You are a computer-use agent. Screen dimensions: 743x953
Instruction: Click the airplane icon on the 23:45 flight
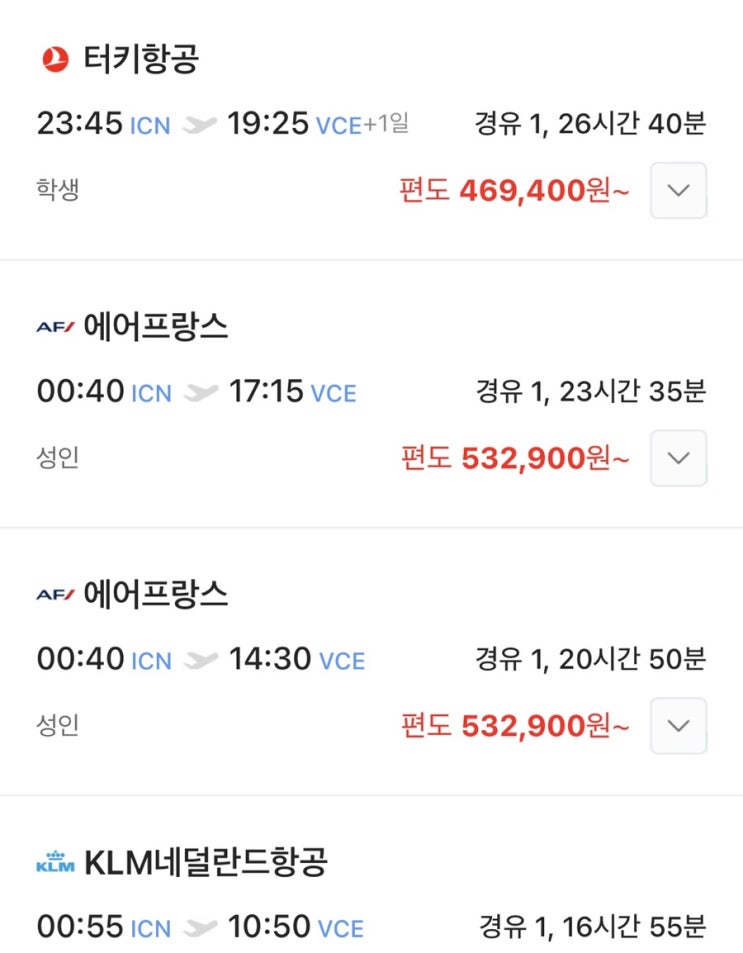pos(200,125)
